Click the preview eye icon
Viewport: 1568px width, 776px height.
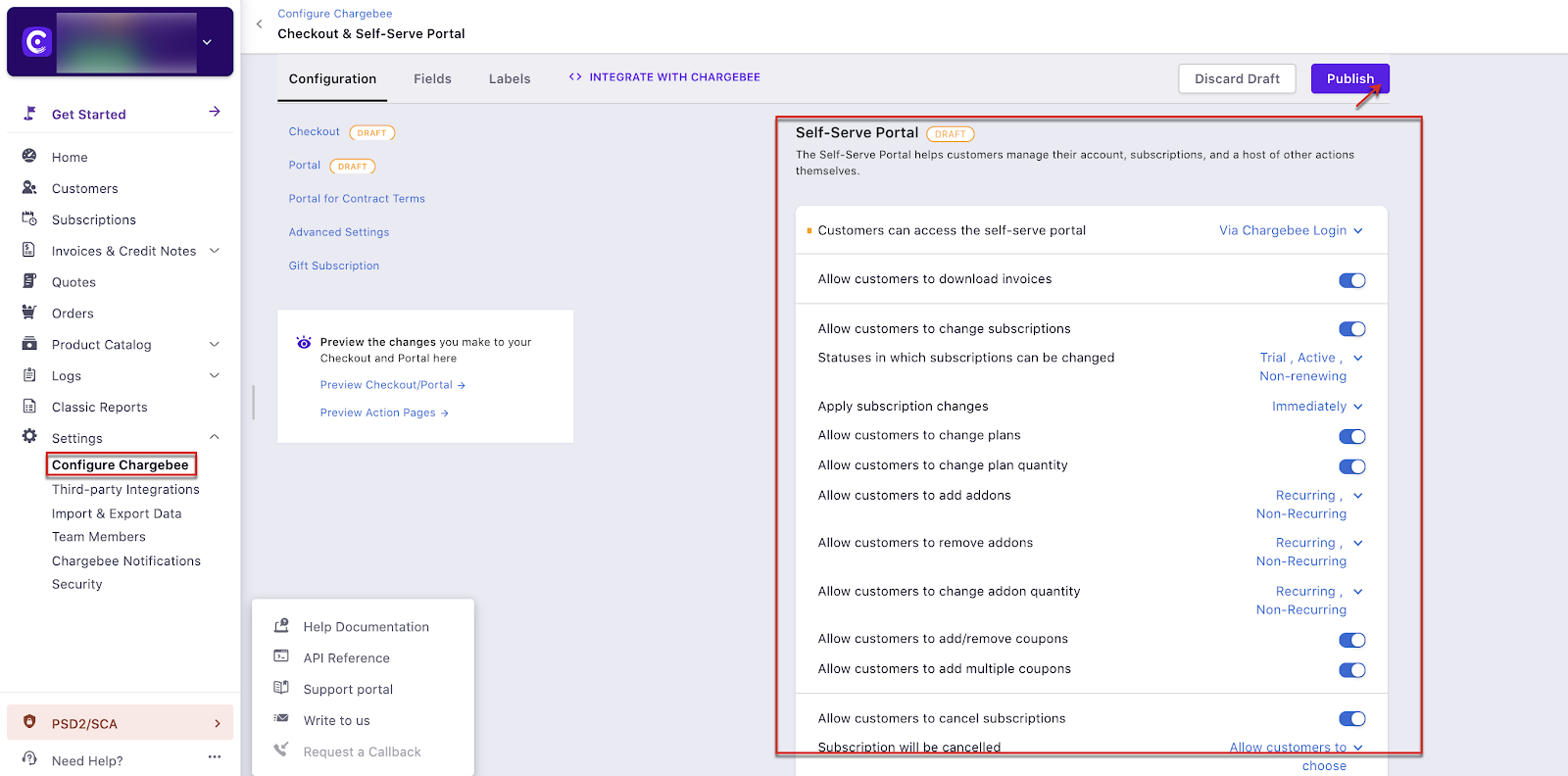[304, 343]
